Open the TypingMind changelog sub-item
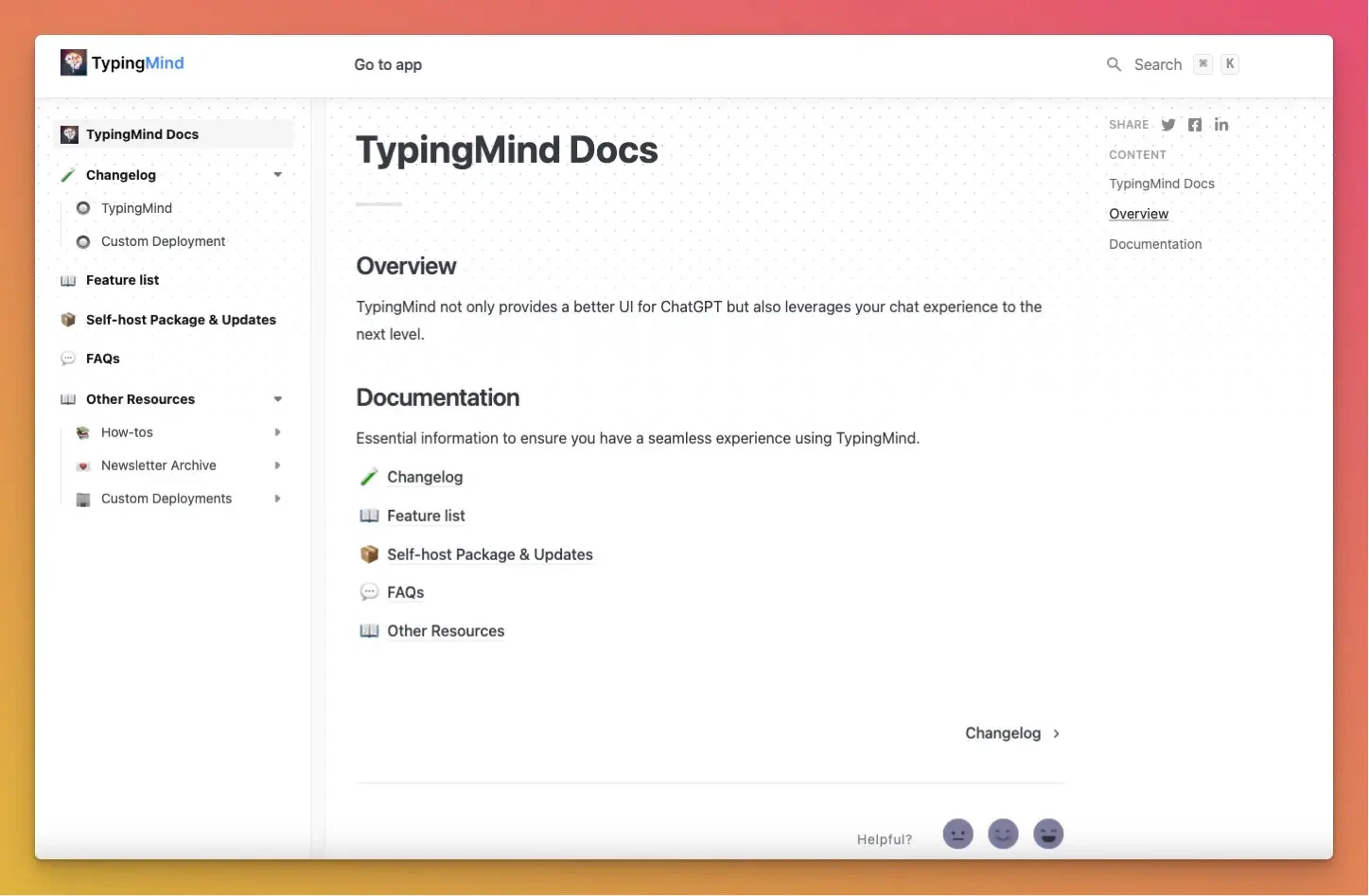The height and width of the screenshot is (896, 1369). point(136,208)
